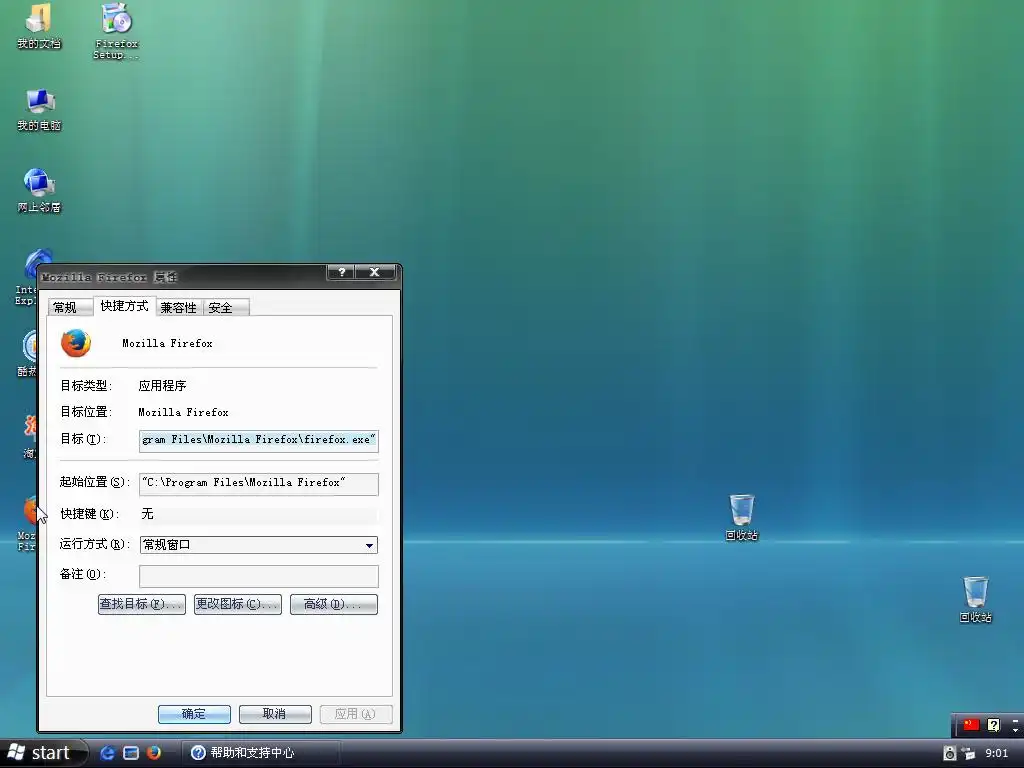This screenshot has width=1024, height=768.
Task: Close the Mozilla Firefox properties dialog
Action: [375, 272]
